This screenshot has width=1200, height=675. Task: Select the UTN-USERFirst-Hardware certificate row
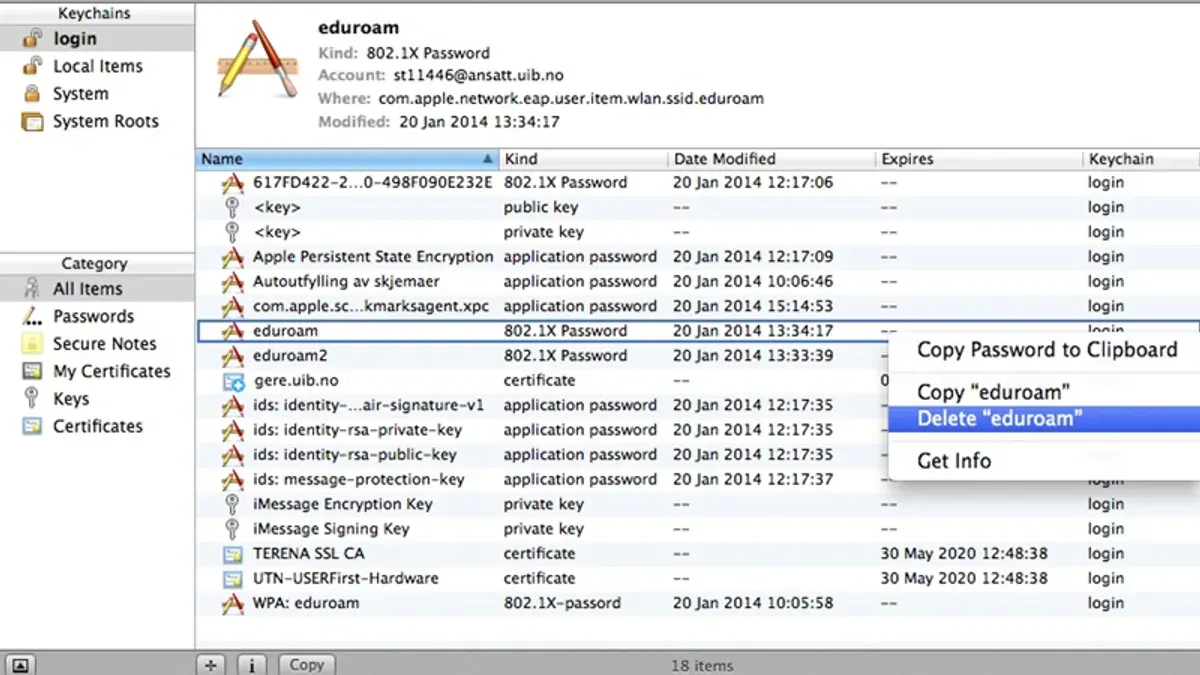(x=697, y=578)
